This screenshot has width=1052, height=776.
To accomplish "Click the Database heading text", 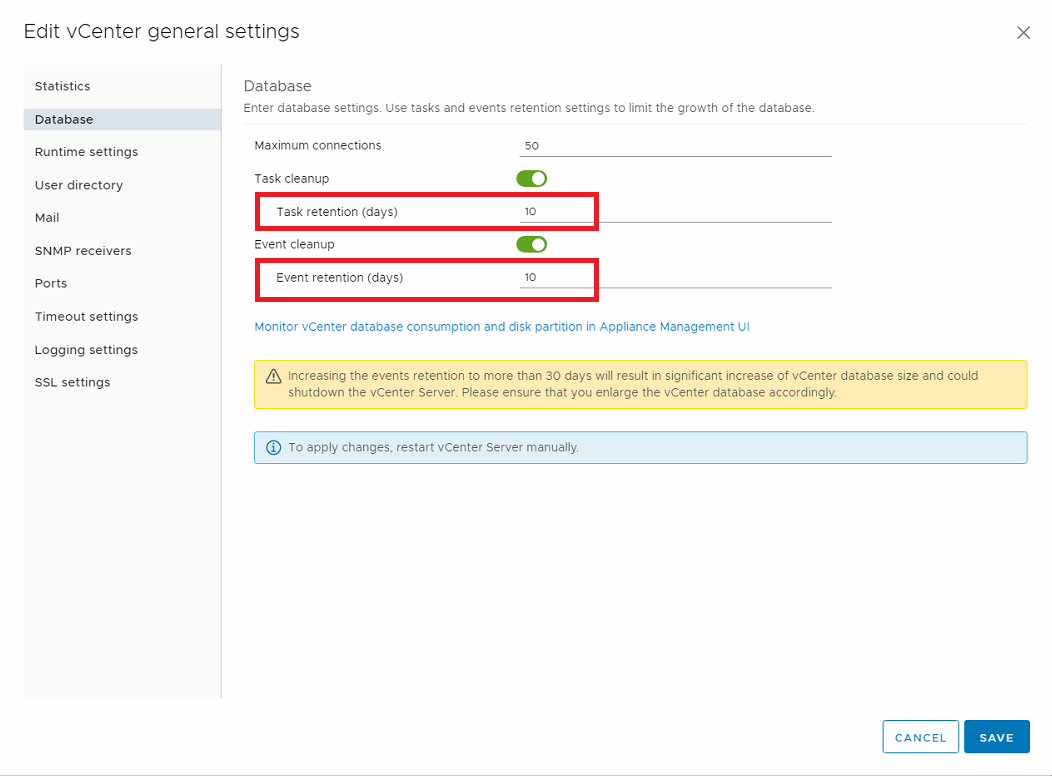I will click(x=278, y=86).
